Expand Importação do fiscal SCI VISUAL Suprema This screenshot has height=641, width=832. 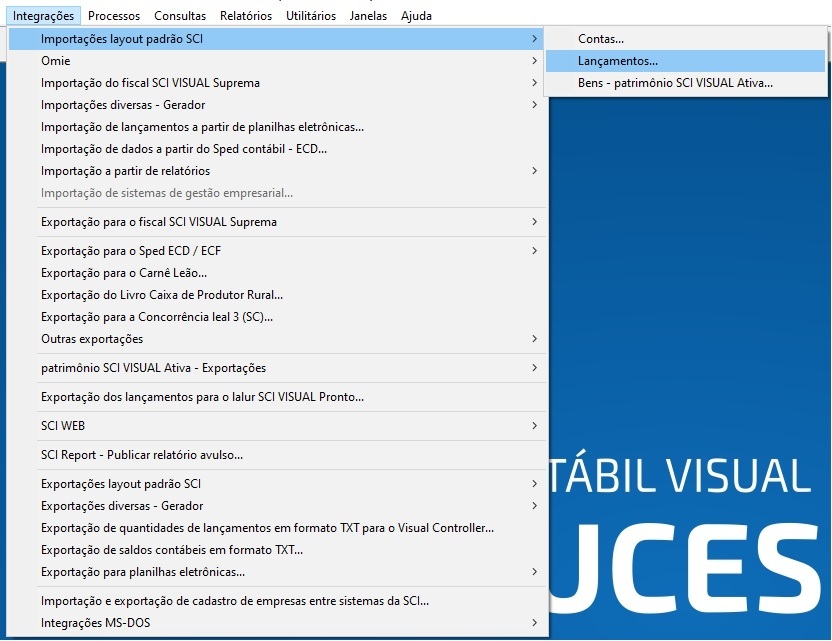coord(150,83)
